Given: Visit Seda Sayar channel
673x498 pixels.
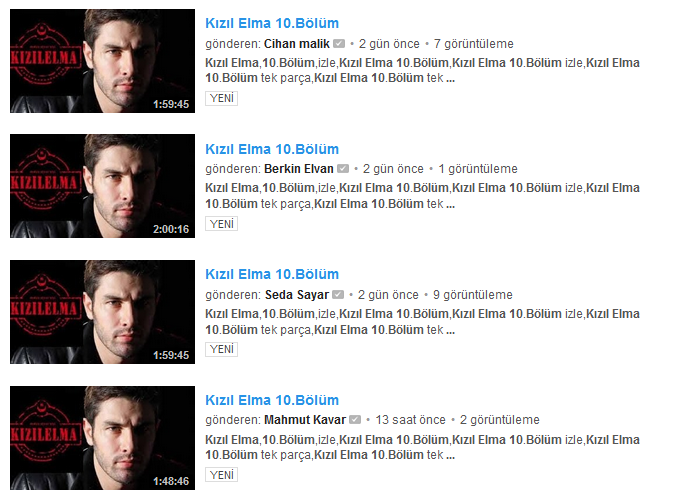Looking at the screenshot, I should (x=297, y=295).
